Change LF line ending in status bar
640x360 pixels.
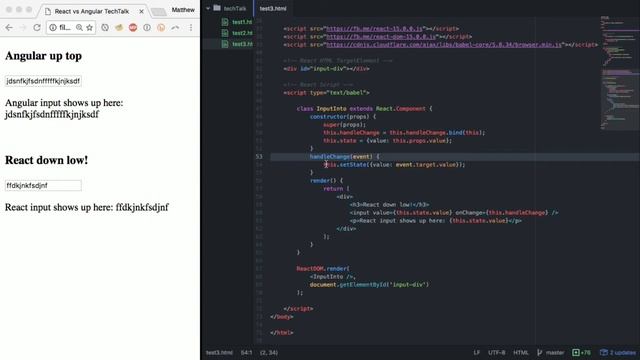[x=477, y=353]
